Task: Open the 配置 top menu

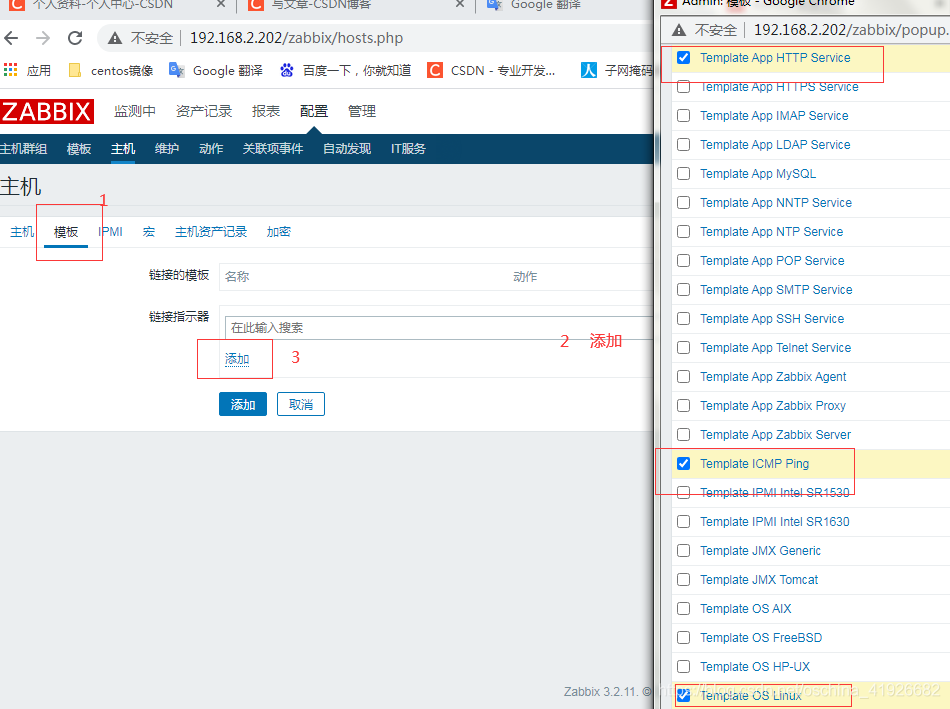Action: pos(314,112)
